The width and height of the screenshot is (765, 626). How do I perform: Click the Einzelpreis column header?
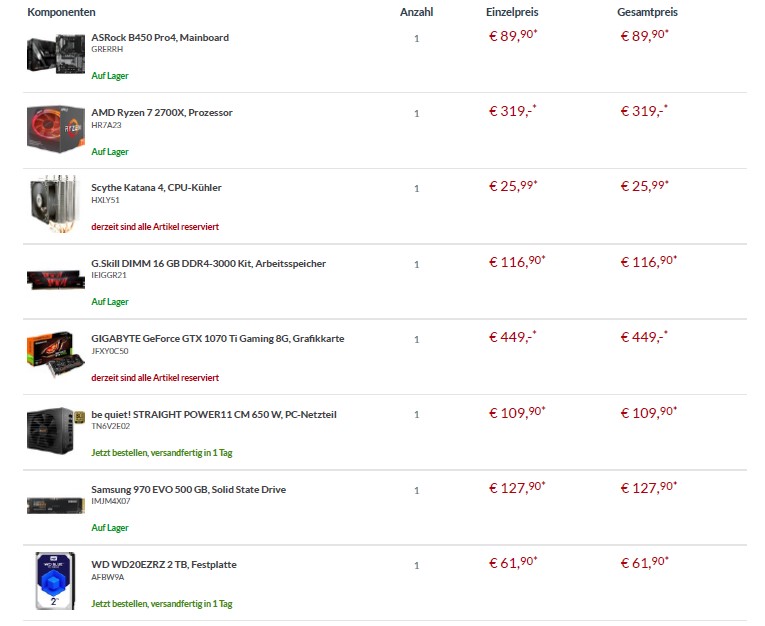512,12
